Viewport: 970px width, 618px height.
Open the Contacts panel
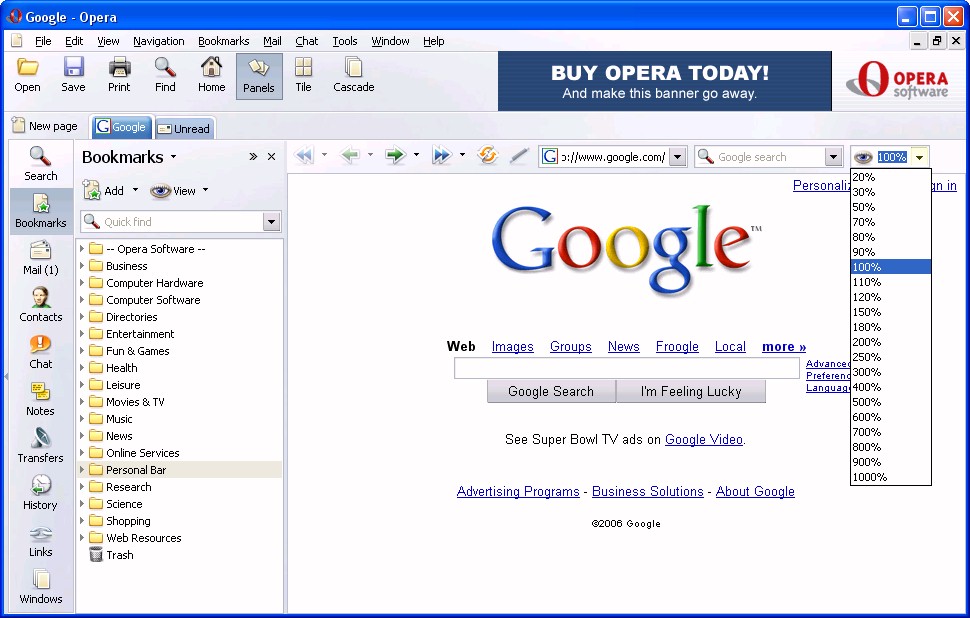point(40,305)
